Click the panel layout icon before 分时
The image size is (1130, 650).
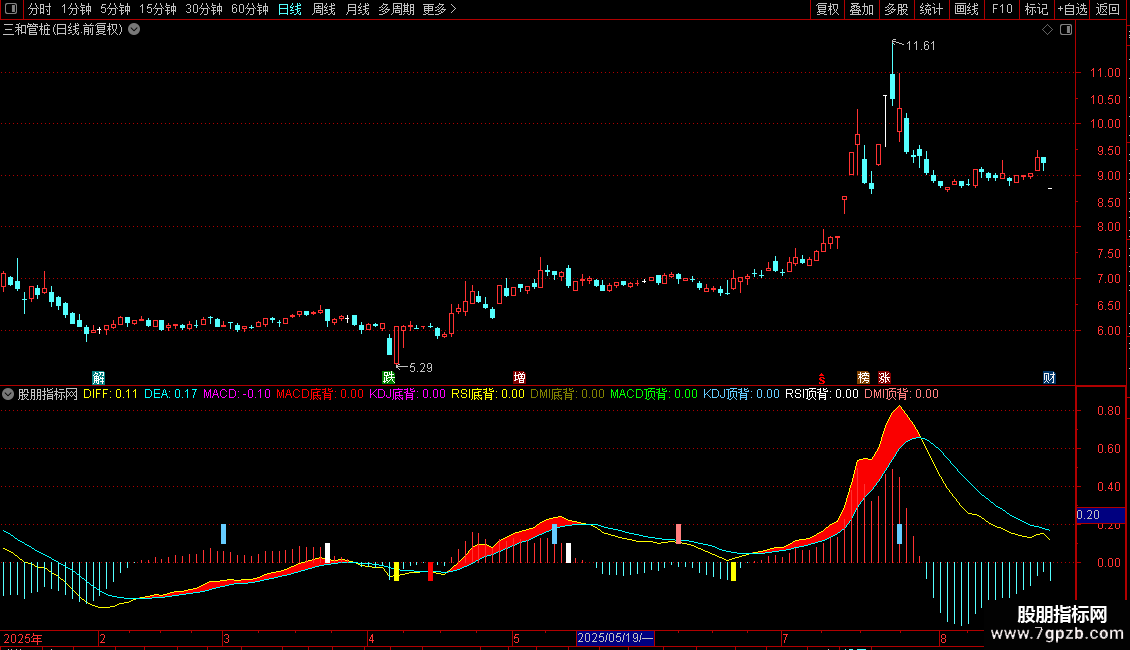coord(11,9)
